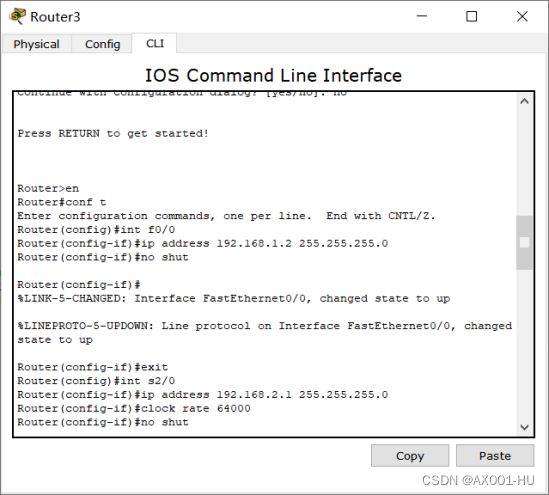Viewport: 549px width, 495px height.
Task: Click the 'Router#conf t' line
Action: (62, 202)
